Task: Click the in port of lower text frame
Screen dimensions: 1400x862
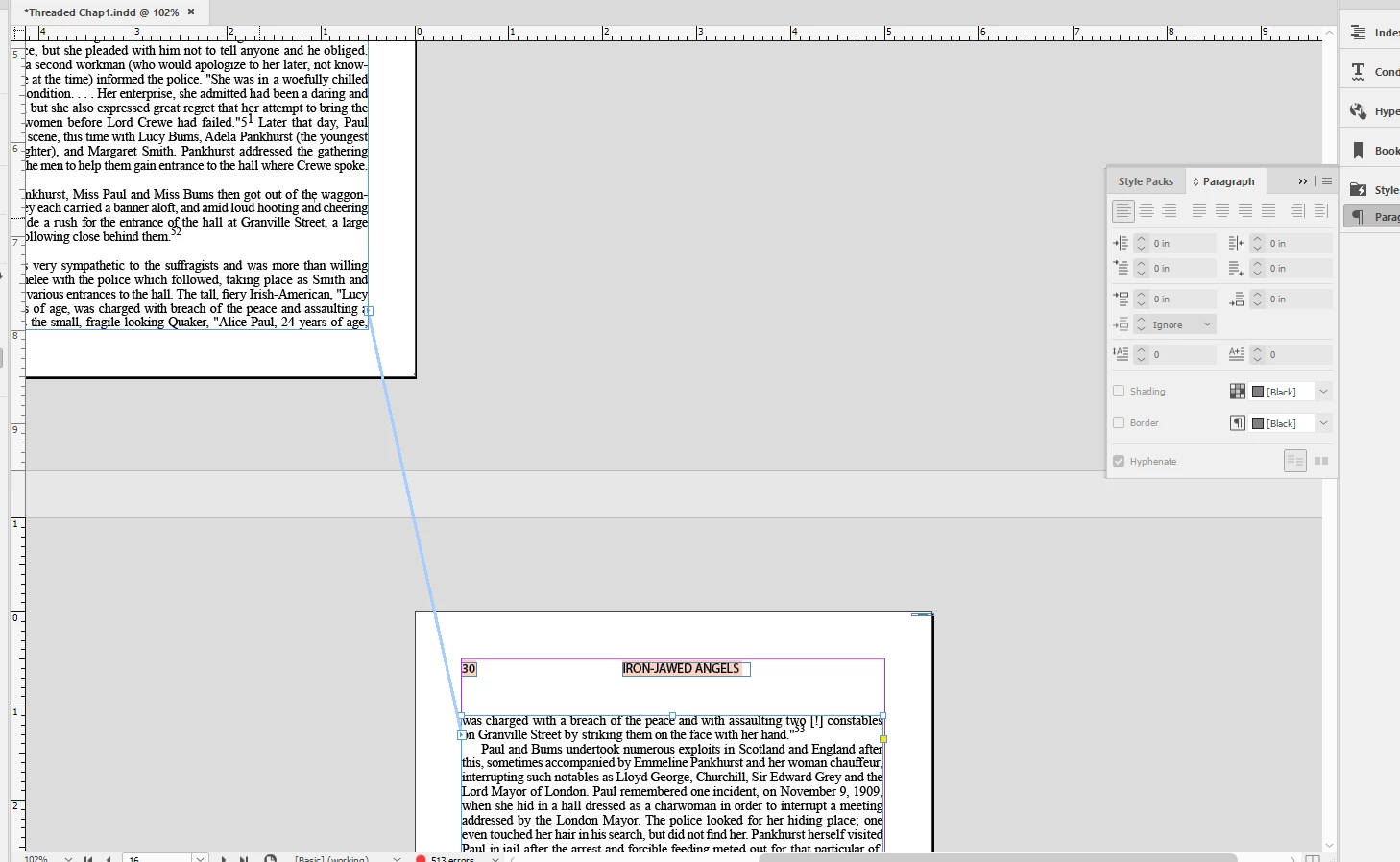Action: pyautogui.click(x=461, y=735)
